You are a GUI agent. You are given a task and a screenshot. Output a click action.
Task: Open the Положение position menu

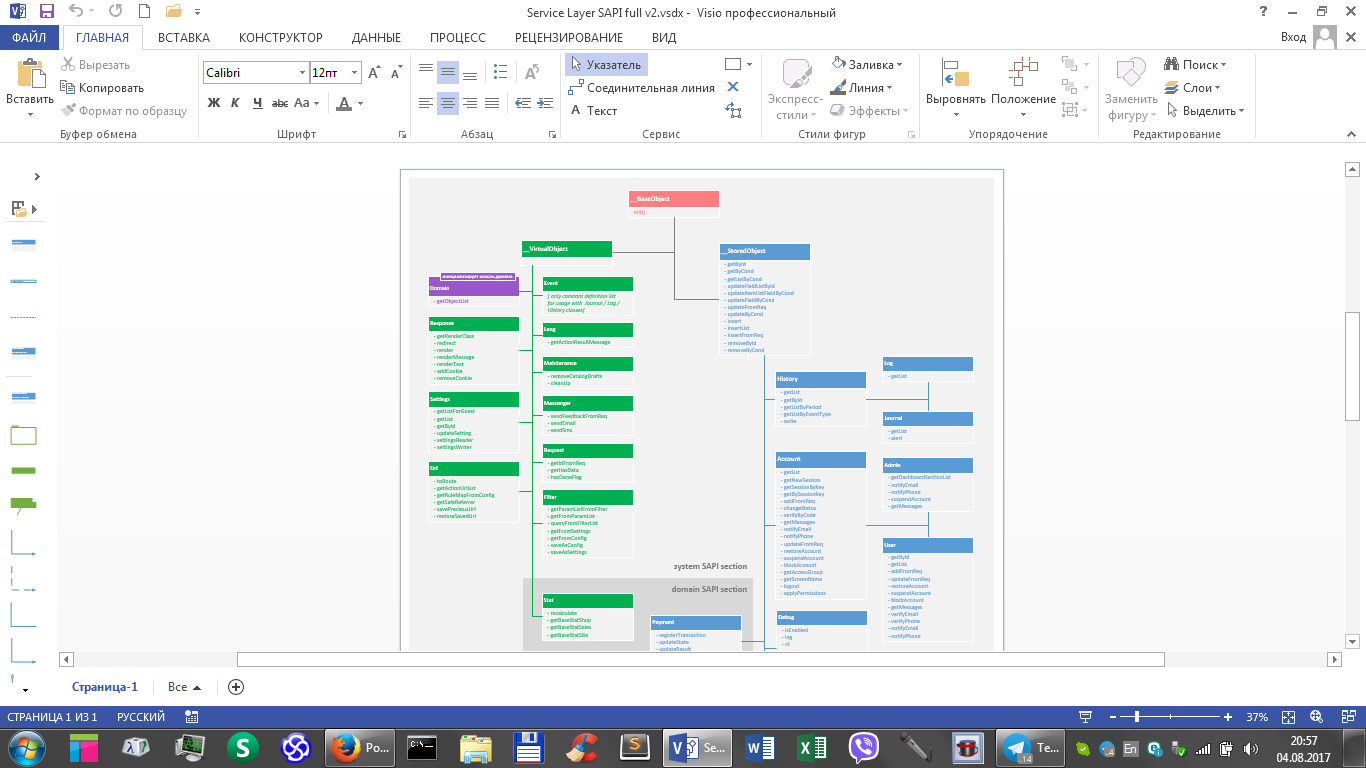(x=1024, y=88)
